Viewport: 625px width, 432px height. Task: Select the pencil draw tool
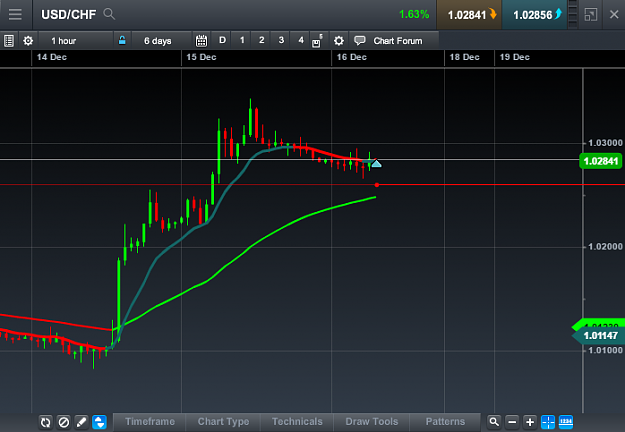81,422
